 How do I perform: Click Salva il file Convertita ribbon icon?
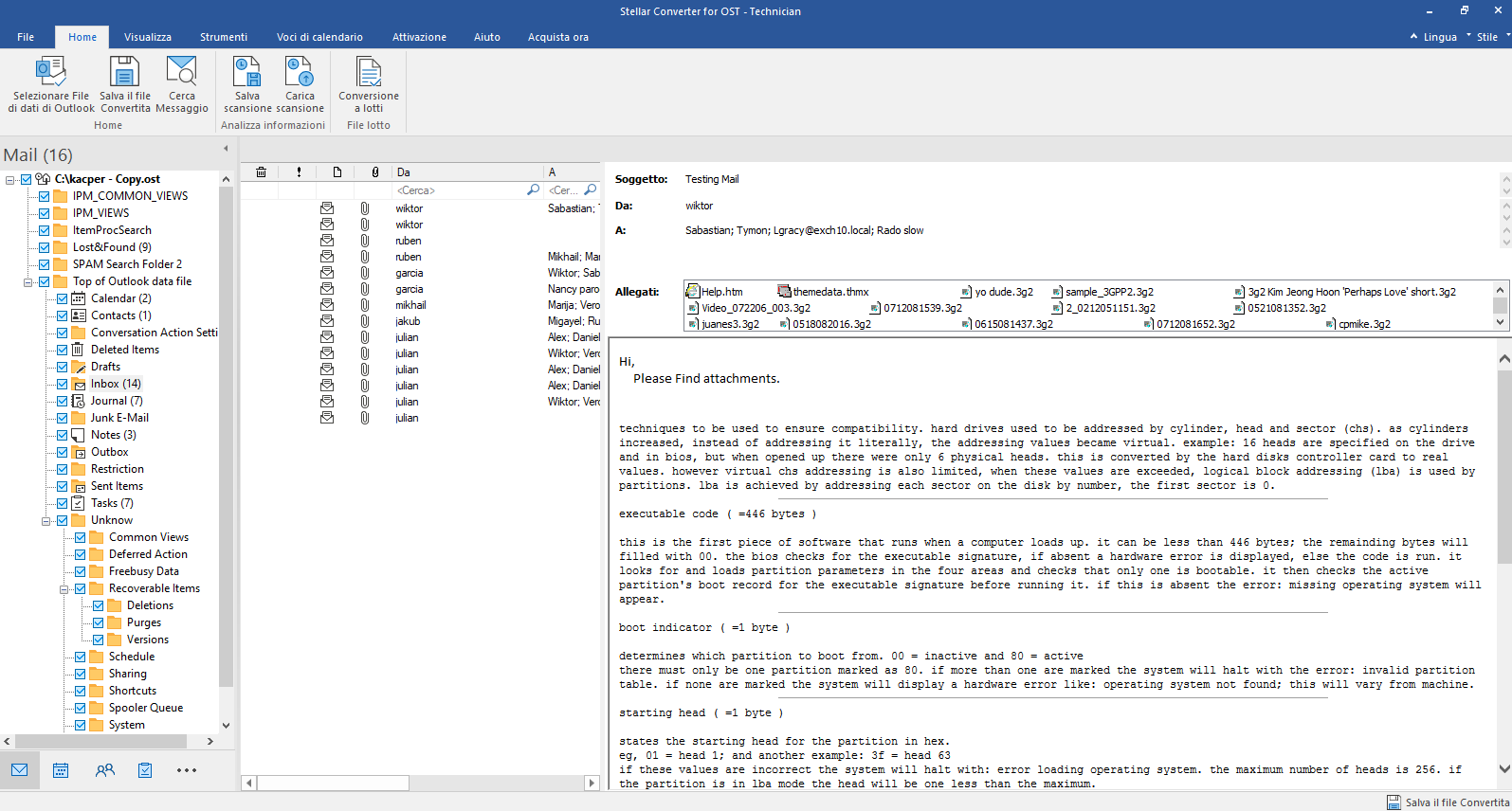click(124, 72)
